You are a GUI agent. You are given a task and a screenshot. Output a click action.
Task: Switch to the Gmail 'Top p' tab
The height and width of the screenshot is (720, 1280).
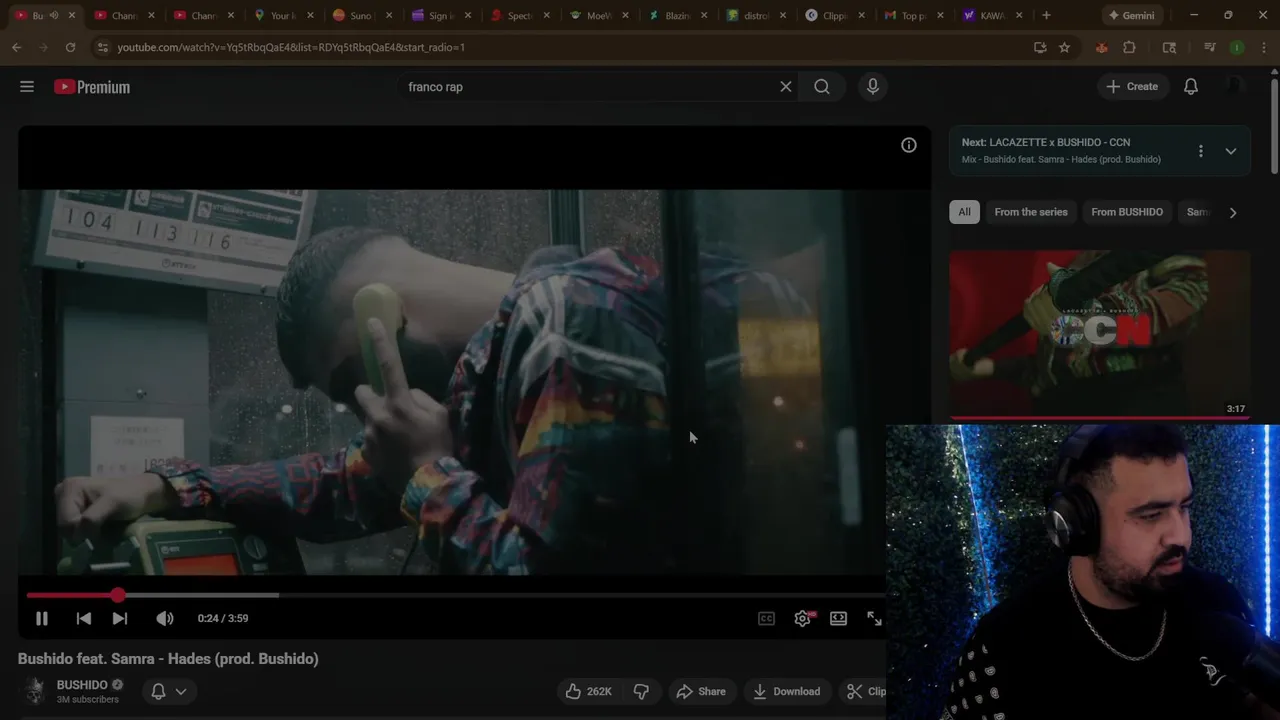pos(913,15)
